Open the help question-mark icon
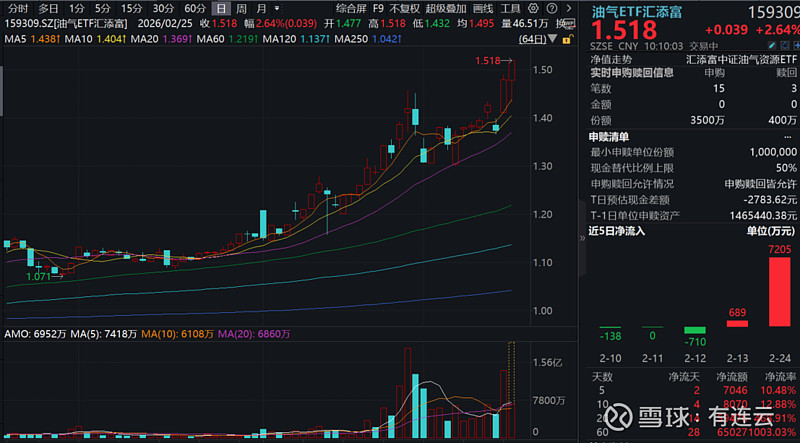 pyautogui.click(x=552, y=8)
